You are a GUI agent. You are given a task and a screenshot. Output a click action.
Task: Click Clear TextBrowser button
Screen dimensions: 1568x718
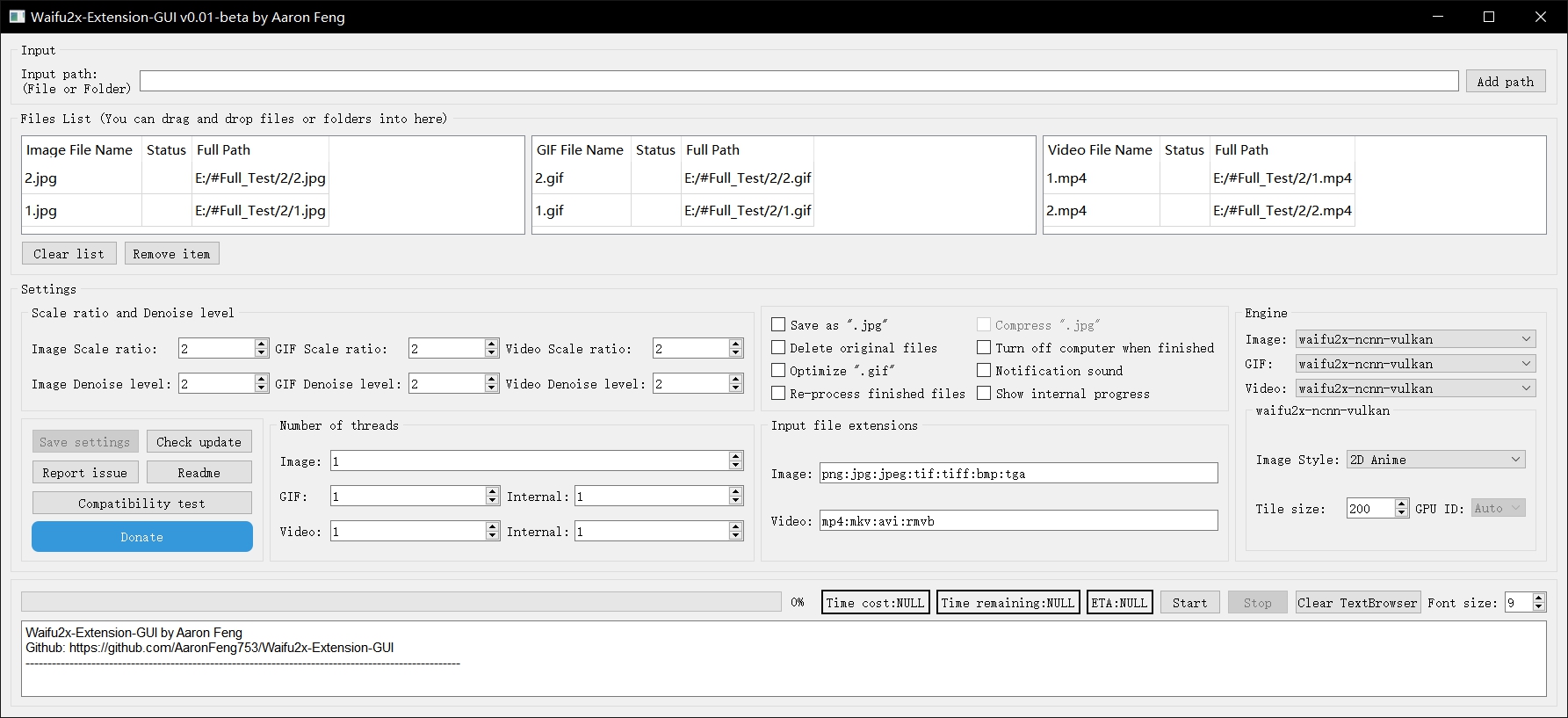[1357, 603]
